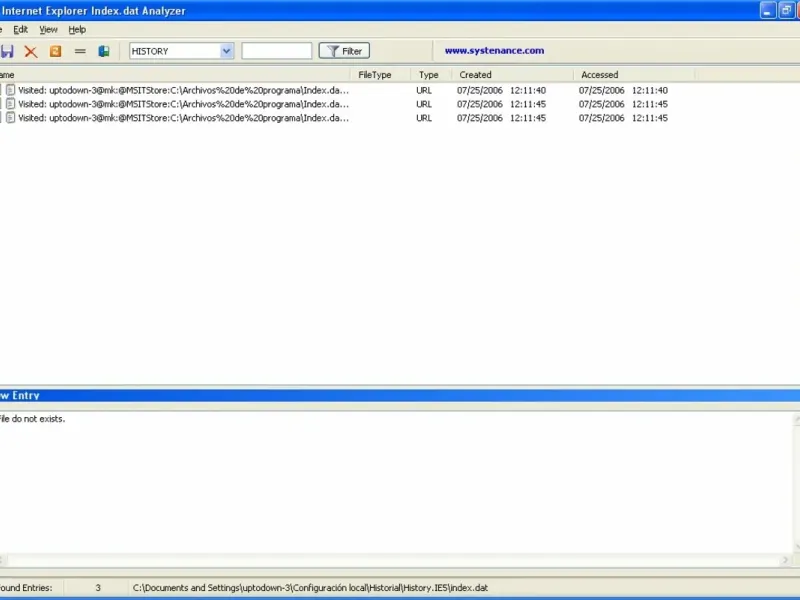Click the preview pane horizontal scrollbar right arrow

tap(785, 560)
